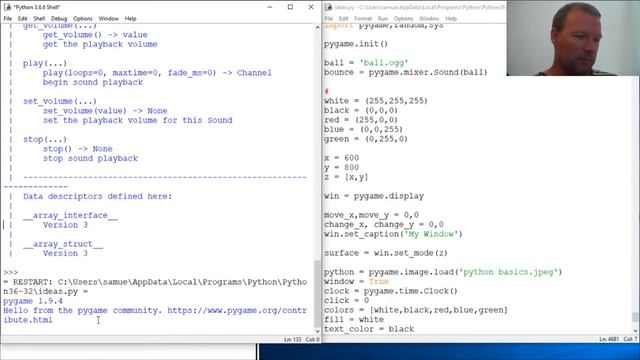Open Options menu in Python Shell window

click(x=83, y=19)
